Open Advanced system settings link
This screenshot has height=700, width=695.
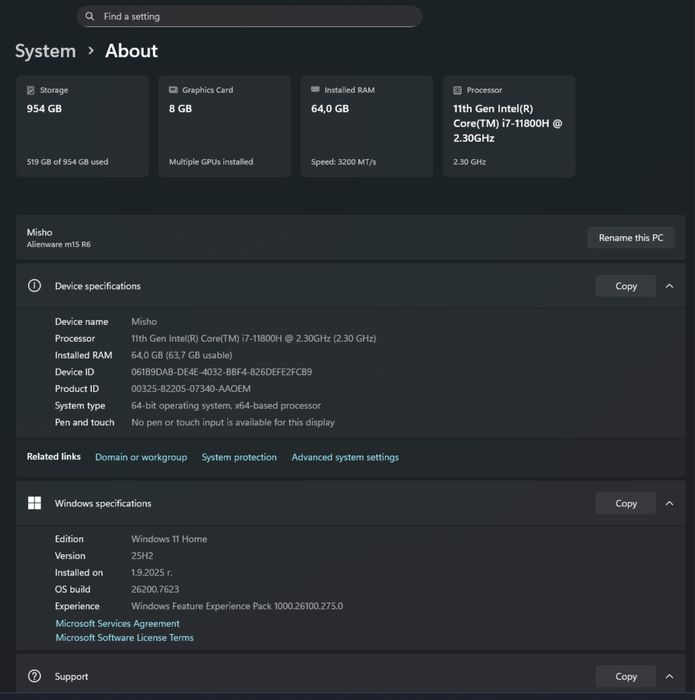(345, 457)
